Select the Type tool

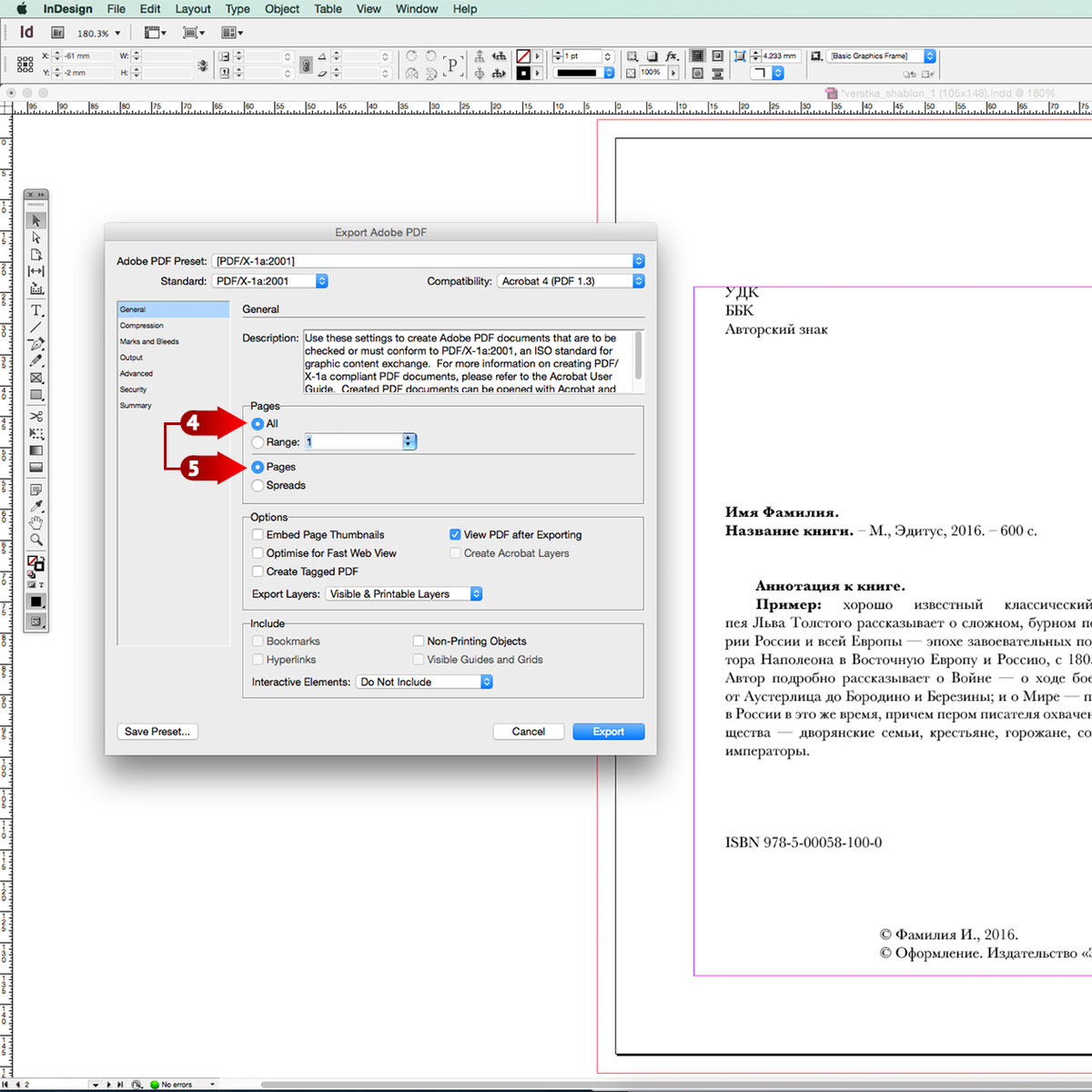[36, 310]
